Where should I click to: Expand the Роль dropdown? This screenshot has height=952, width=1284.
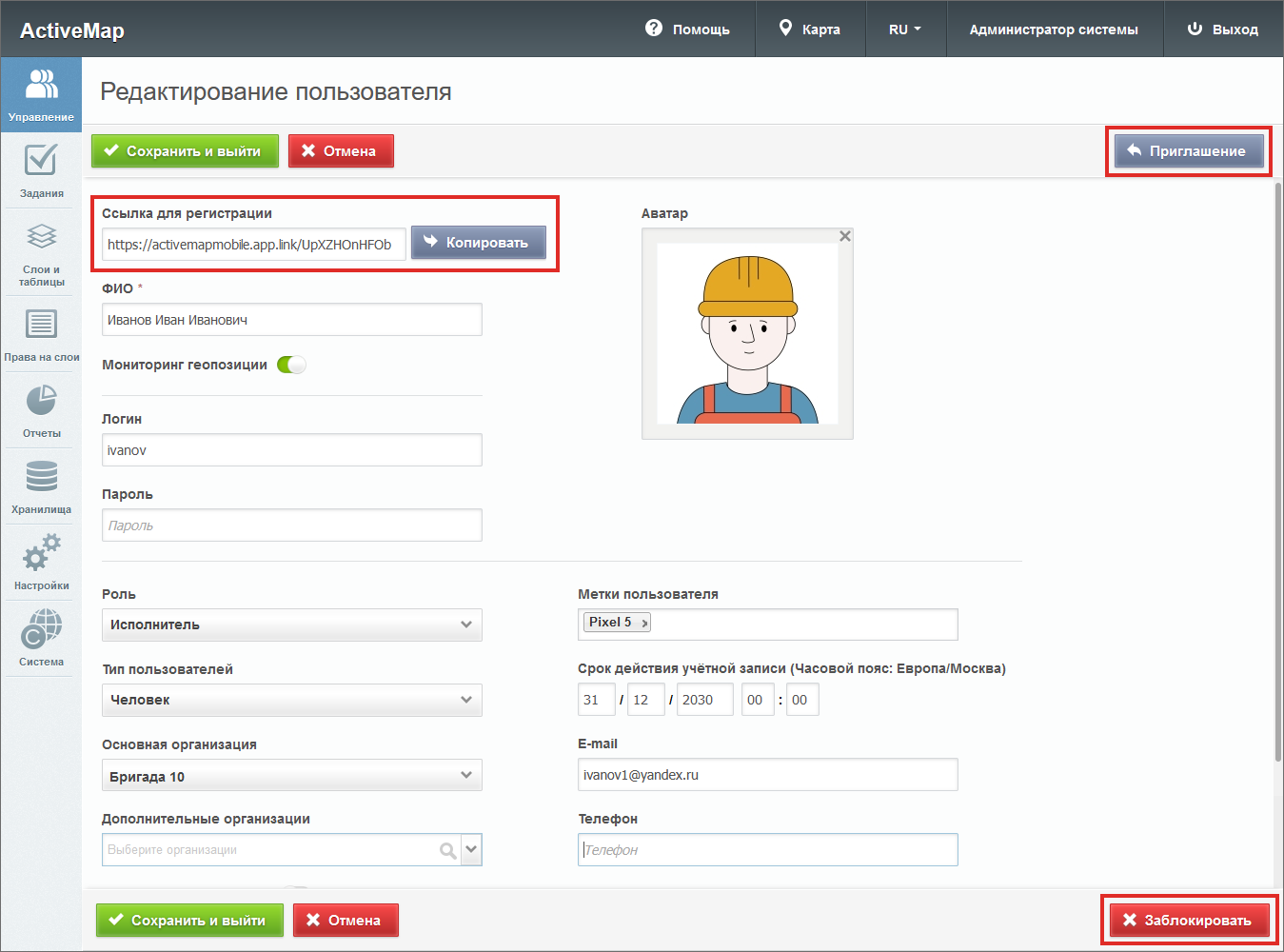tap(291, 625)
